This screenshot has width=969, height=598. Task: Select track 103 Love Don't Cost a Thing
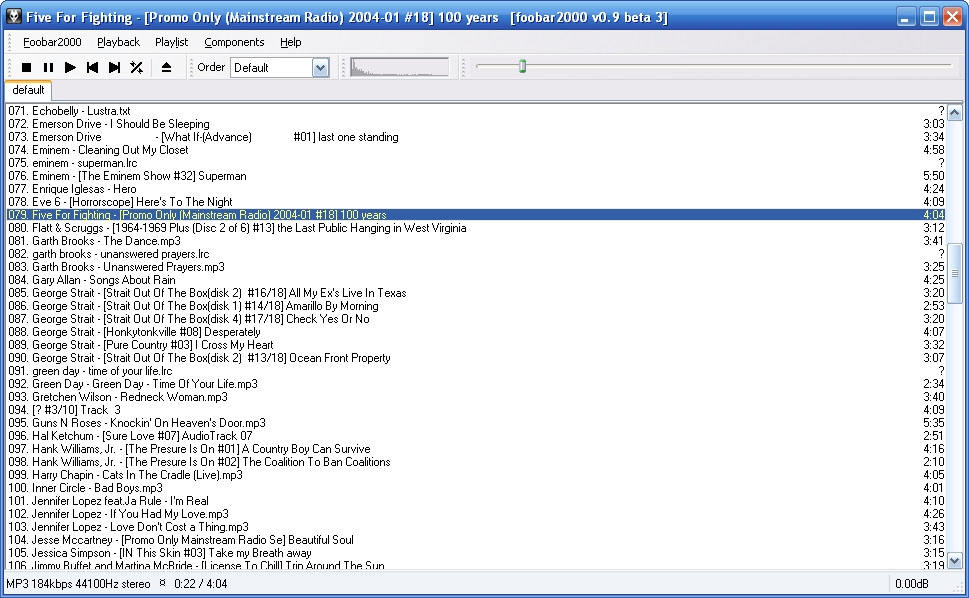475,526
